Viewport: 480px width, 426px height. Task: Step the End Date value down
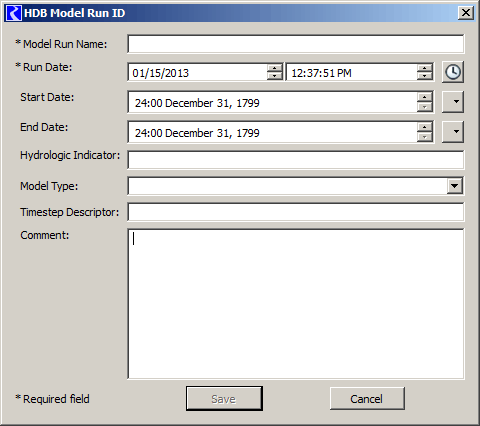[424, 137]
